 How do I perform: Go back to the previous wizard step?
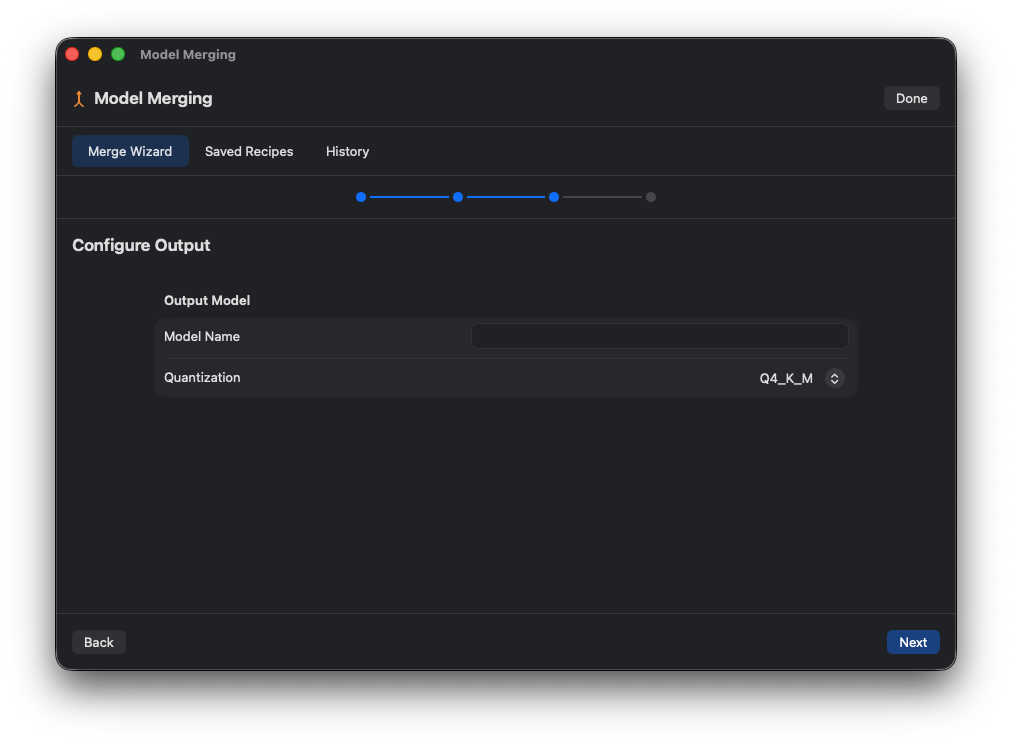98,641
